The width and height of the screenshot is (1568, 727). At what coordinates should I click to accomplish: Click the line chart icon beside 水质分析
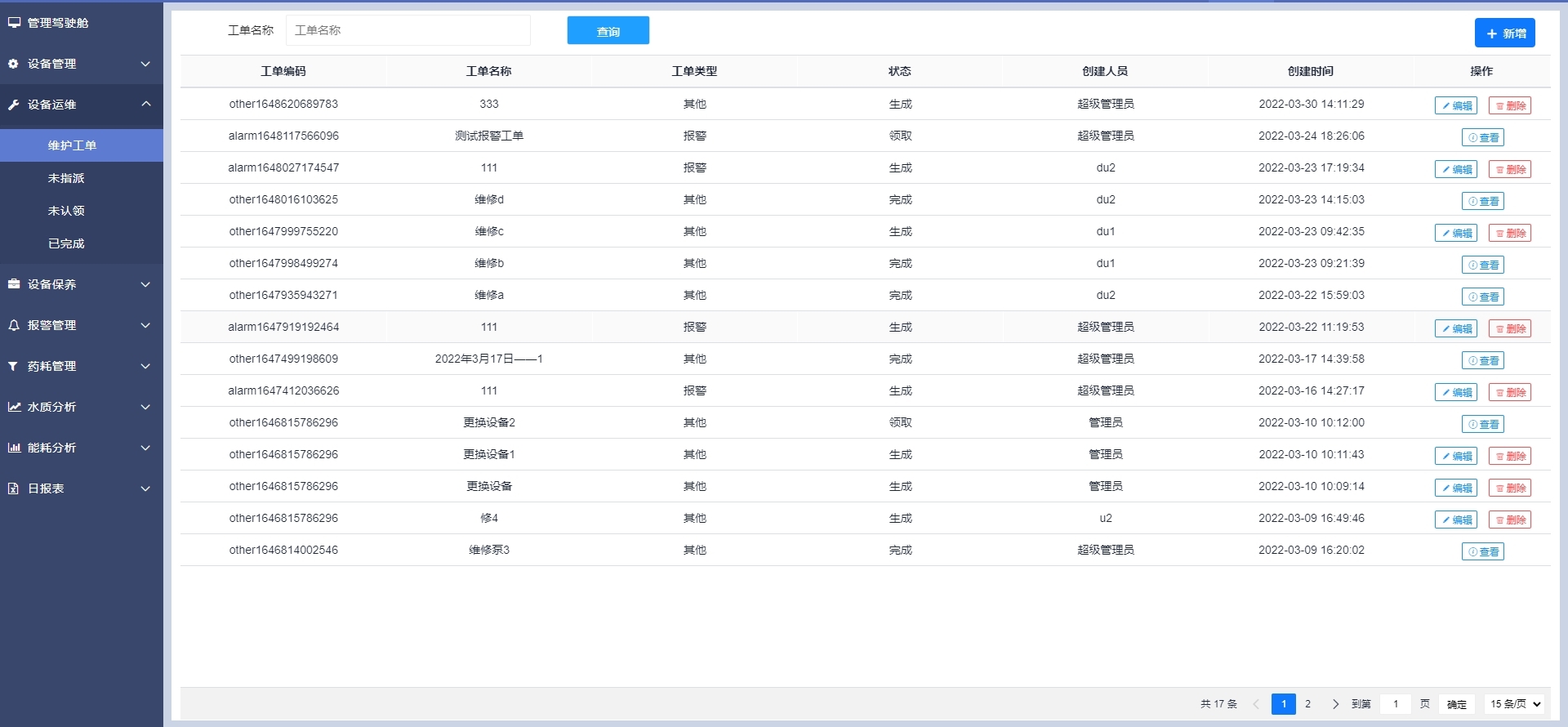tap(14, 407)
